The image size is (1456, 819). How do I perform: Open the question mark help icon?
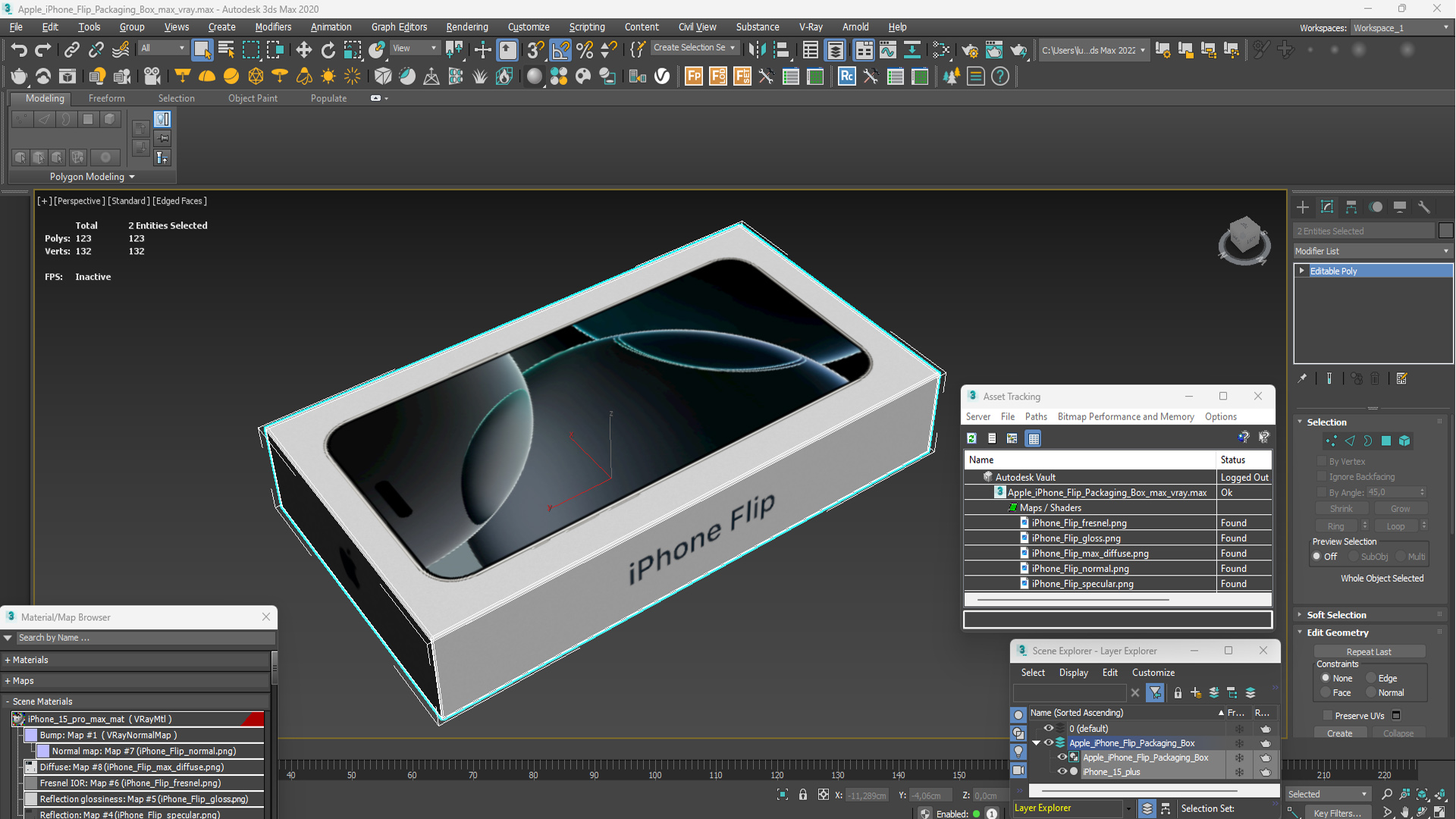point(1000,77)
